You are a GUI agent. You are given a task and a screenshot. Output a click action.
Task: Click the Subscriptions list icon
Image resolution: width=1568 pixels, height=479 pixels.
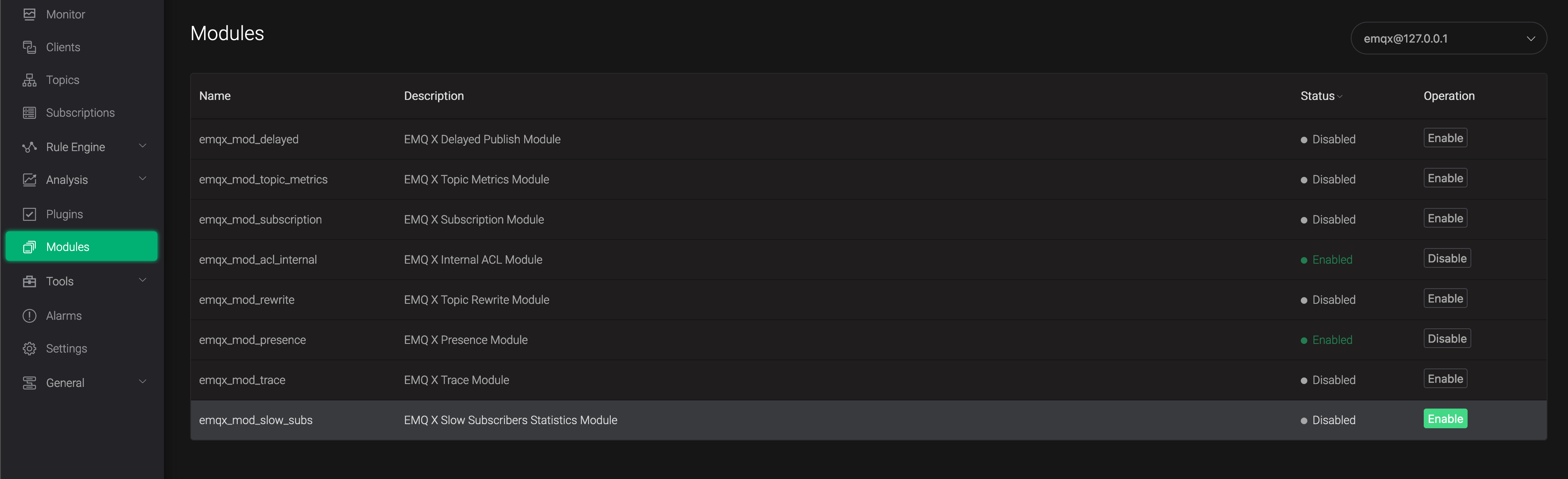click(29, 113)
